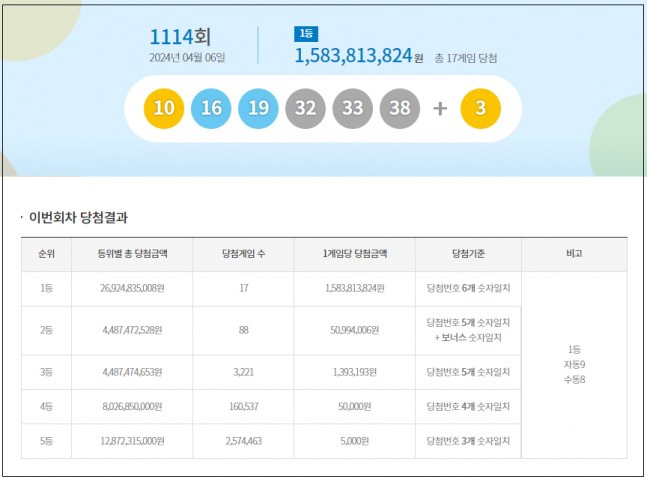Click the winning game count 88
The height and width of the screenshot is (482, 647).
(244, 330)
